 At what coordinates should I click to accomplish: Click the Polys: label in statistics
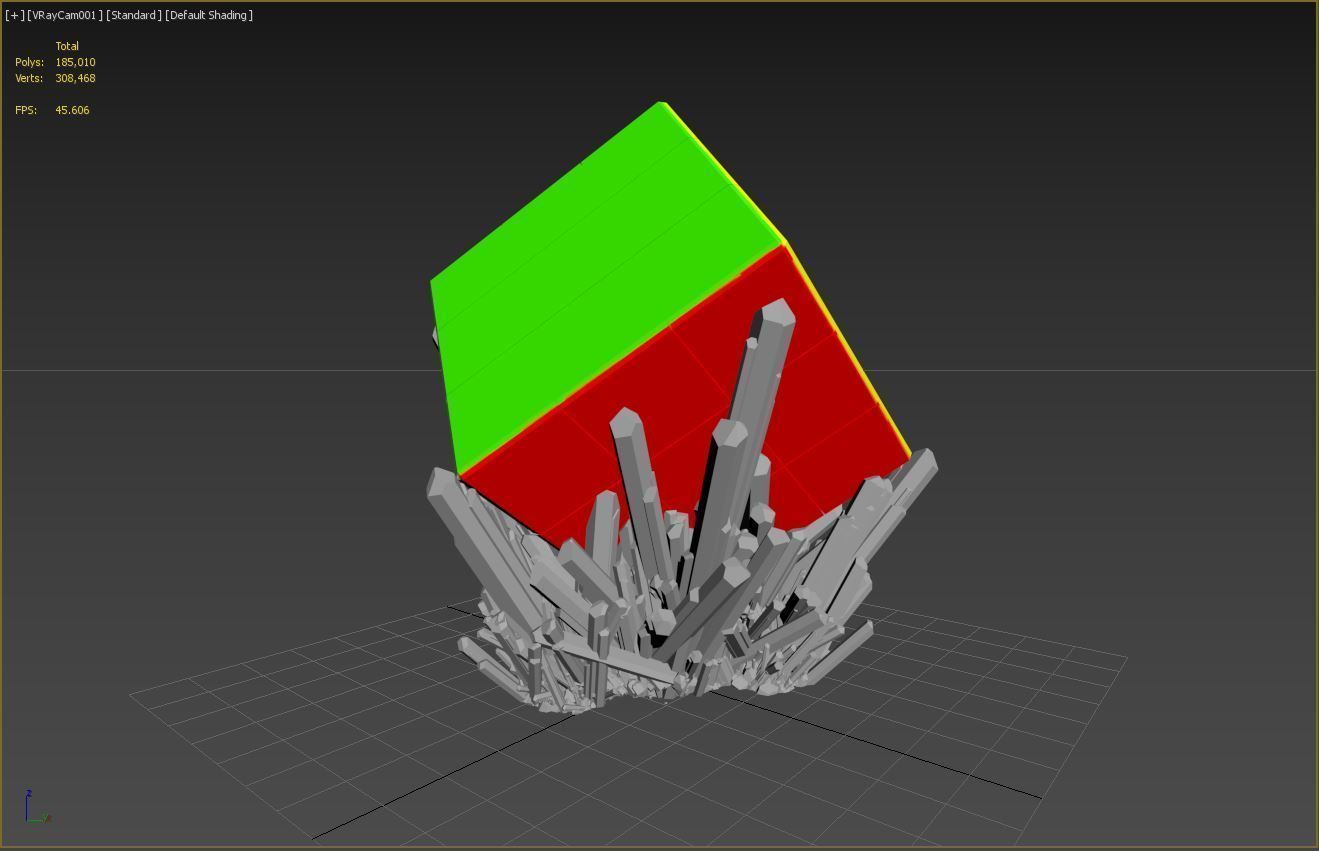click(29, 62)
